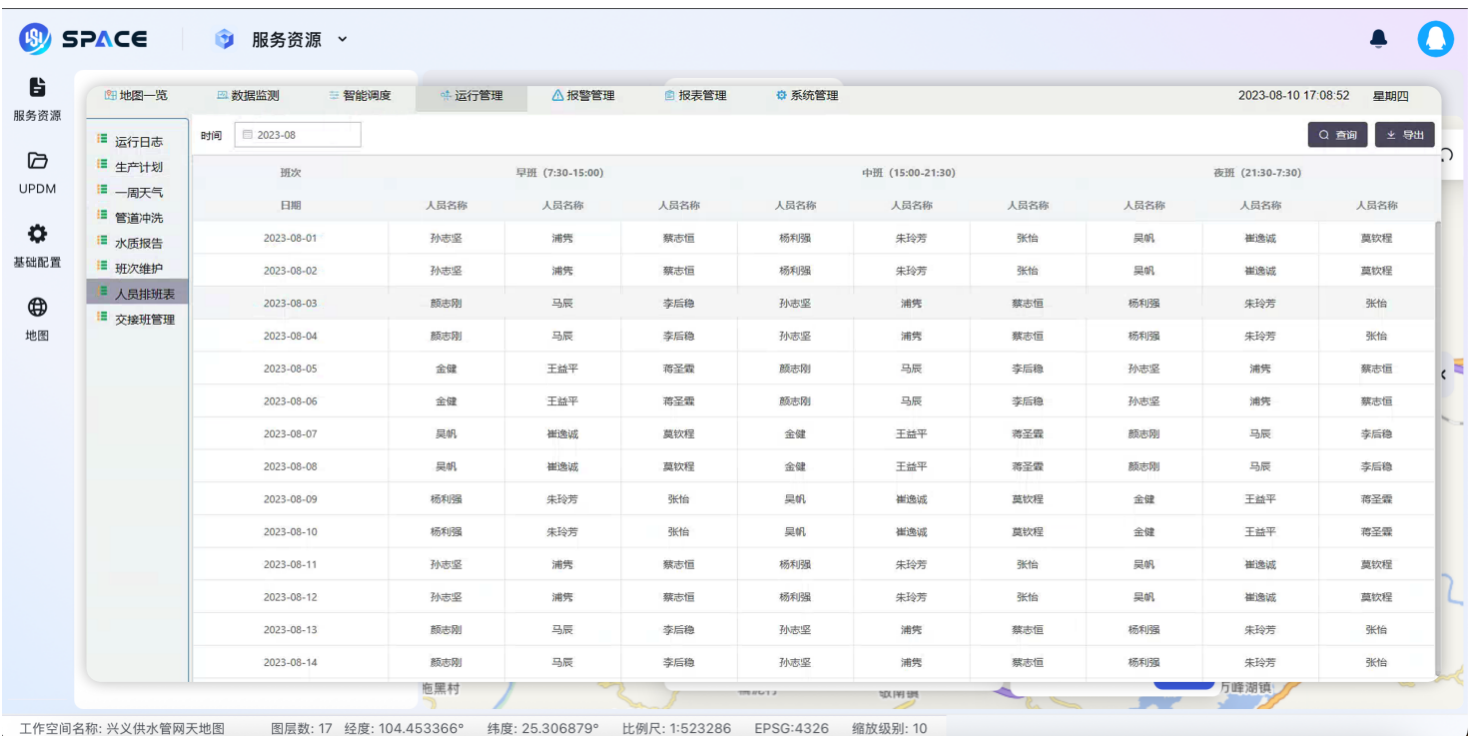Expand the 服务资源 dropdown chevron
This screenshot has width=1470, height=736.
coord(342,39)
